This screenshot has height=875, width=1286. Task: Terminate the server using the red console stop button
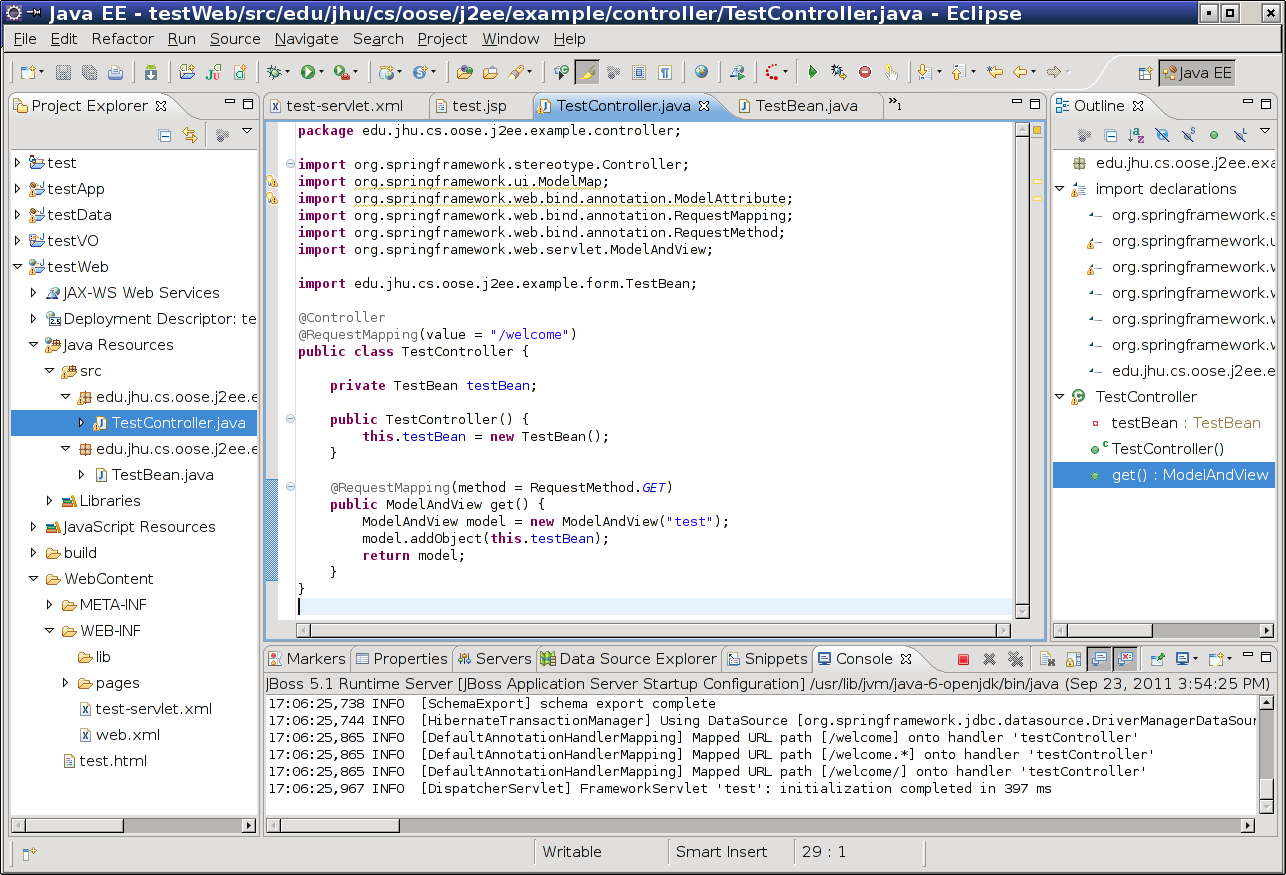(963, 659)
